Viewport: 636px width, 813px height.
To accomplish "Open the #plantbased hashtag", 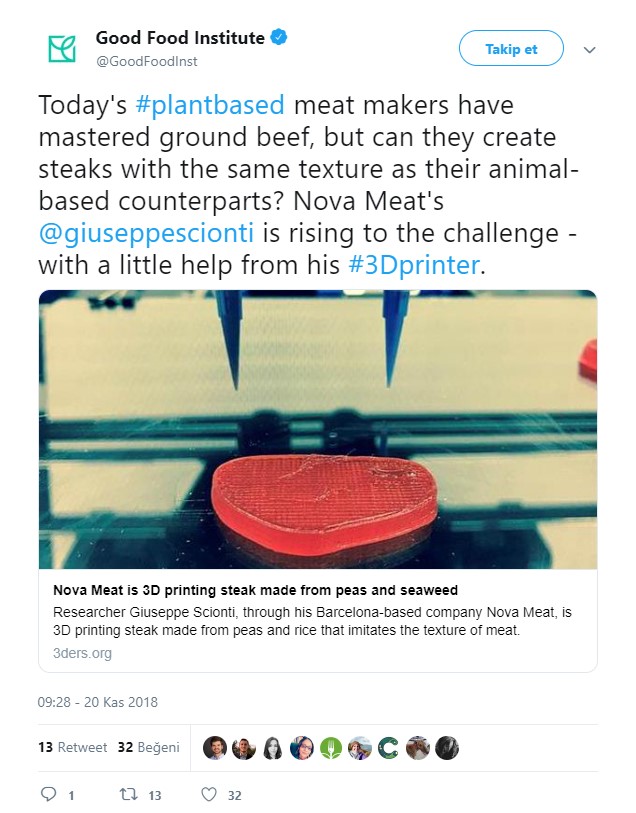I will (220, 104).
